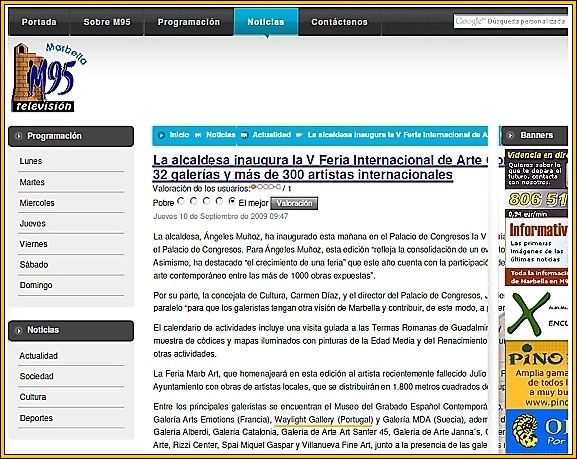Screen dimensions: 577x459
Task: Open the Cultura news category
Action: (x=33, y=397)
